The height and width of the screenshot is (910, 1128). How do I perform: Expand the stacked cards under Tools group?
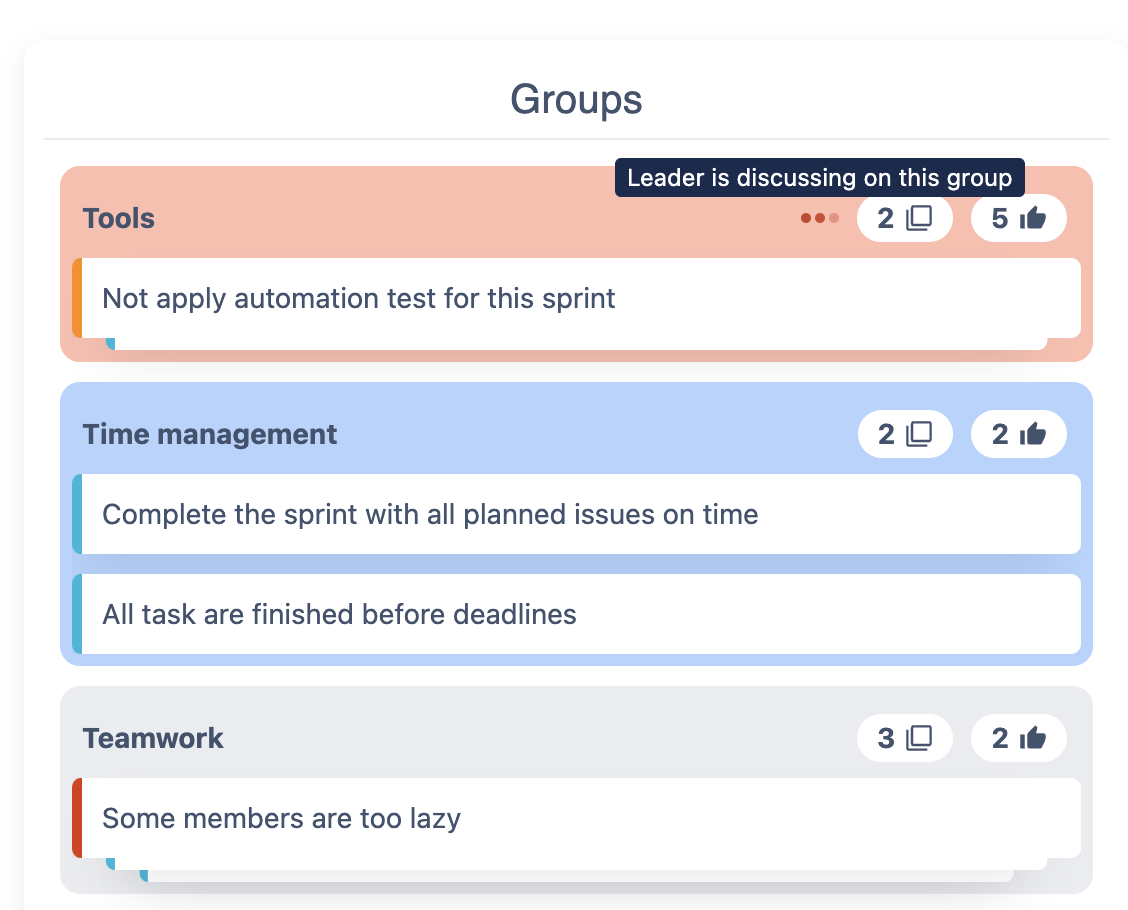coord(576,344)
